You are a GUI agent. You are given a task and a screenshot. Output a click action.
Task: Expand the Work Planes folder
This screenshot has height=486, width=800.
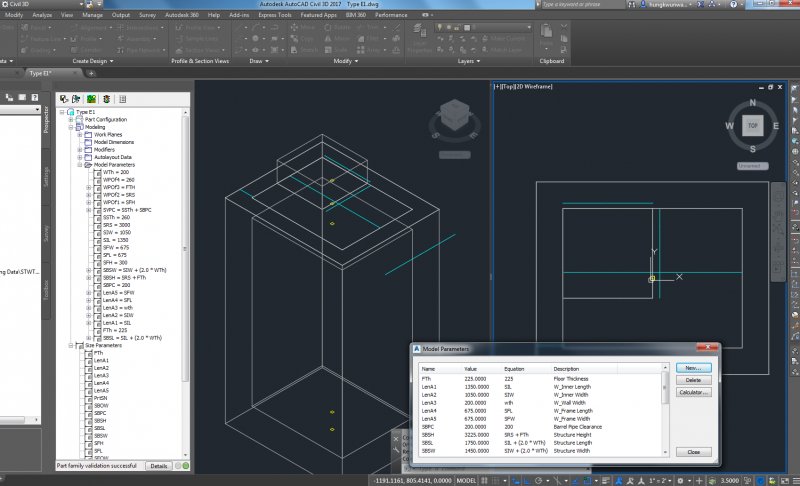coord(80,135)
